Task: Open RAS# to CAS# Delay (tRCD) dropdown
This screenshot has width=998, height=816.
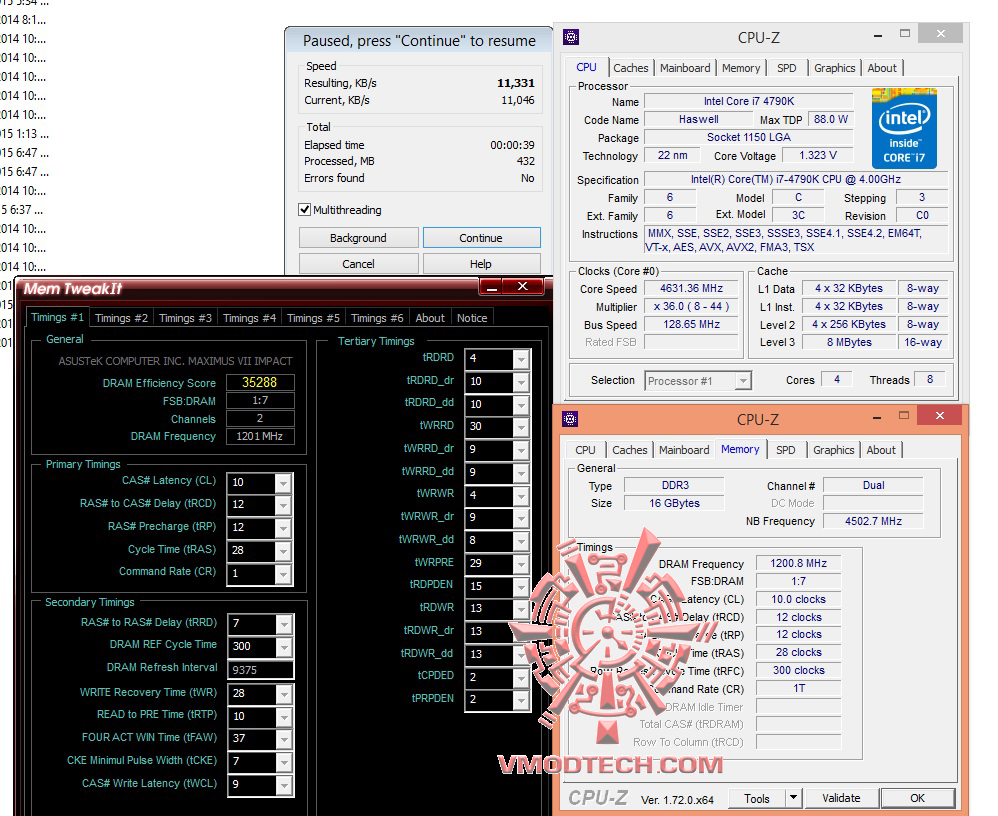Action: pyautogui.click(x=283, y=505)
